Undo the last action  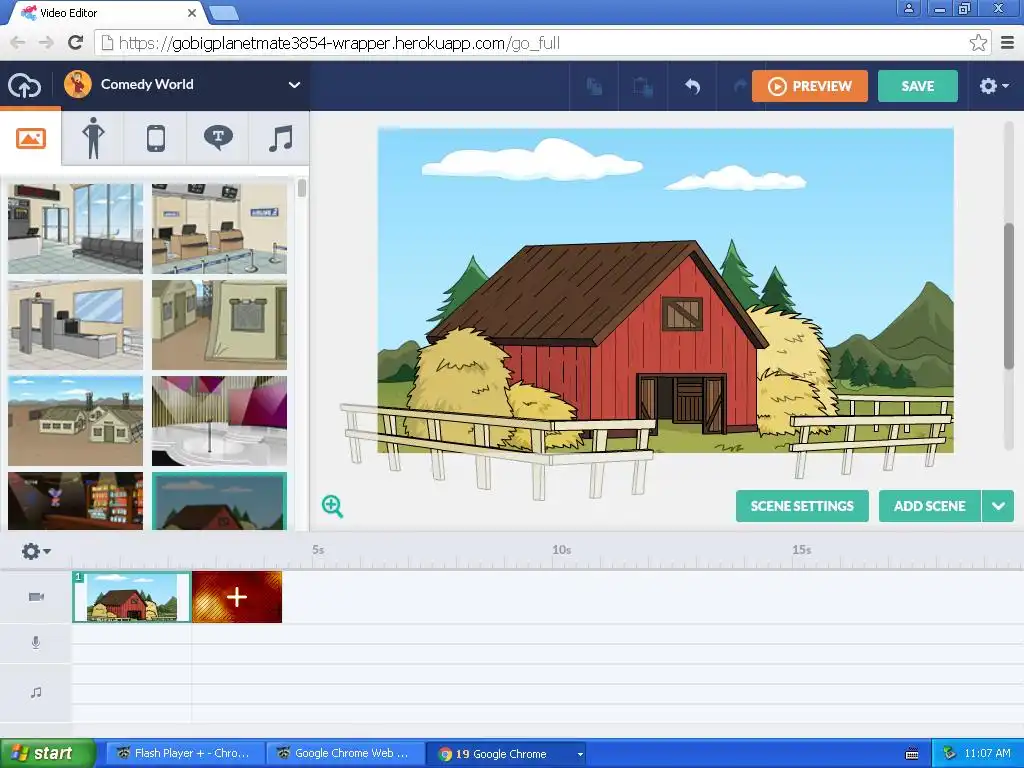click(x=692, y=86)
